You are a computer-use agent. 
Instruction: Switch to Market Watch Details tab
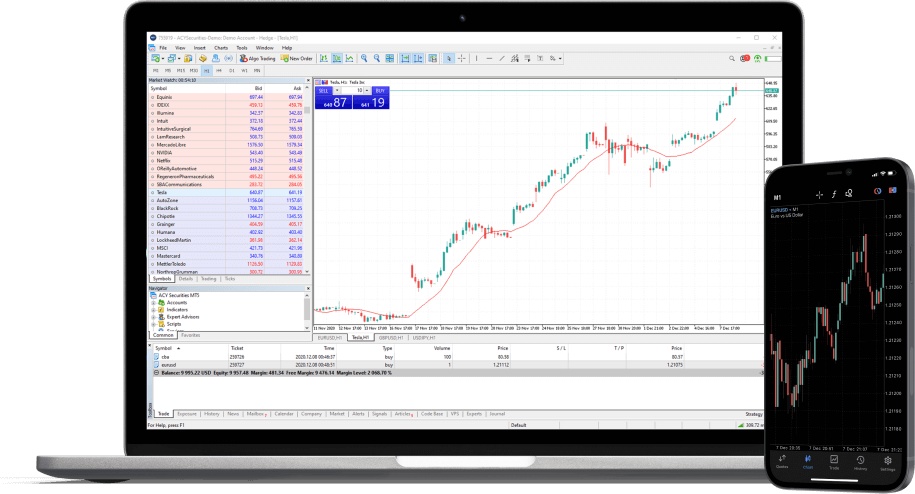pyautogui.click(x=186, y=279)
